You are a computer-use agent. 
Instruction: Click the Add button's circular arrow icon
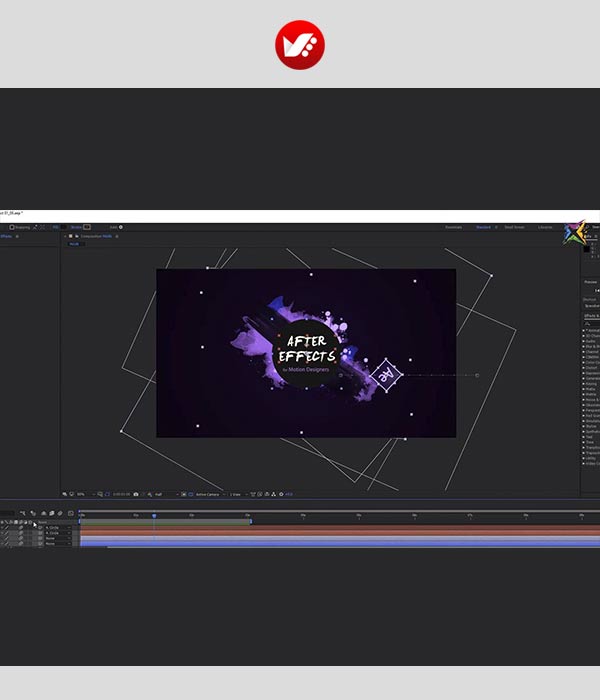click(x=121, y=227)
